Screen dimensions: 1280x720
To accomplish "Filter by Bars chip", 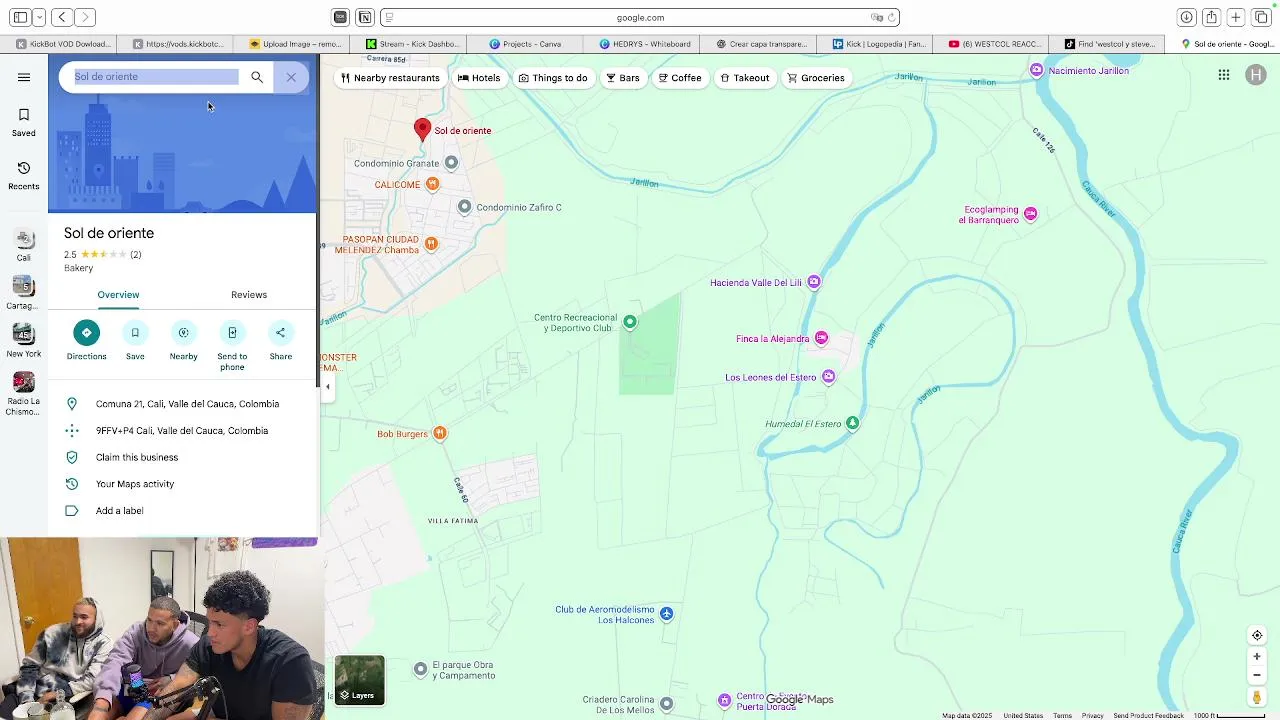I will 623,78.
